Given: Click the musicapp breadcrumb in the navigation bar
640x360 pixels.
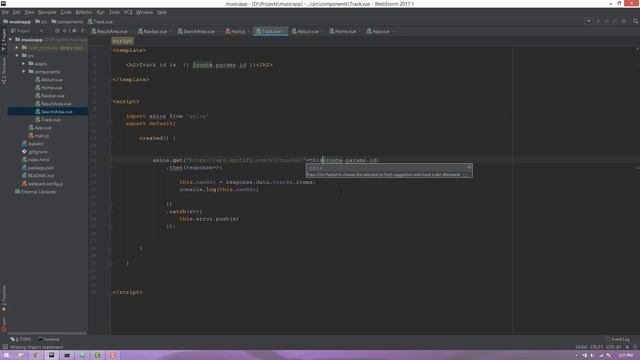Looking at the screenshot, I should (x=17, y=22).
